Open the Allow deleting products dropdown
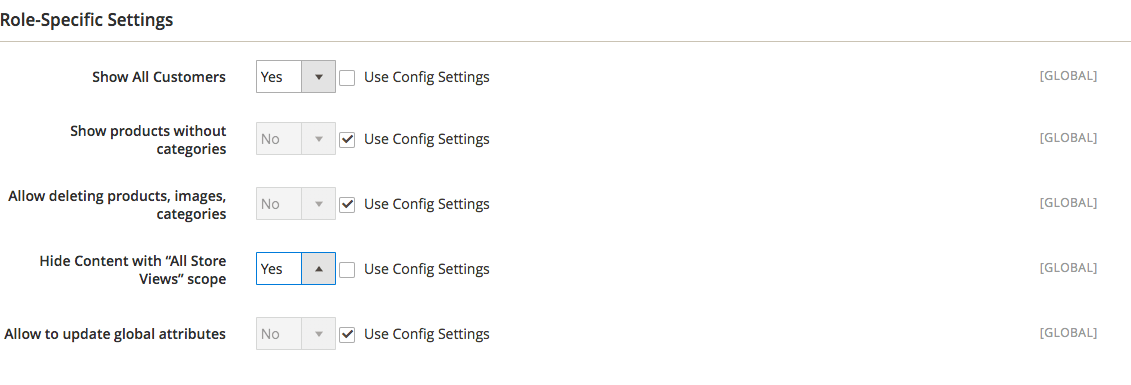Screen dimensions: 1131x385 point(296,204)
